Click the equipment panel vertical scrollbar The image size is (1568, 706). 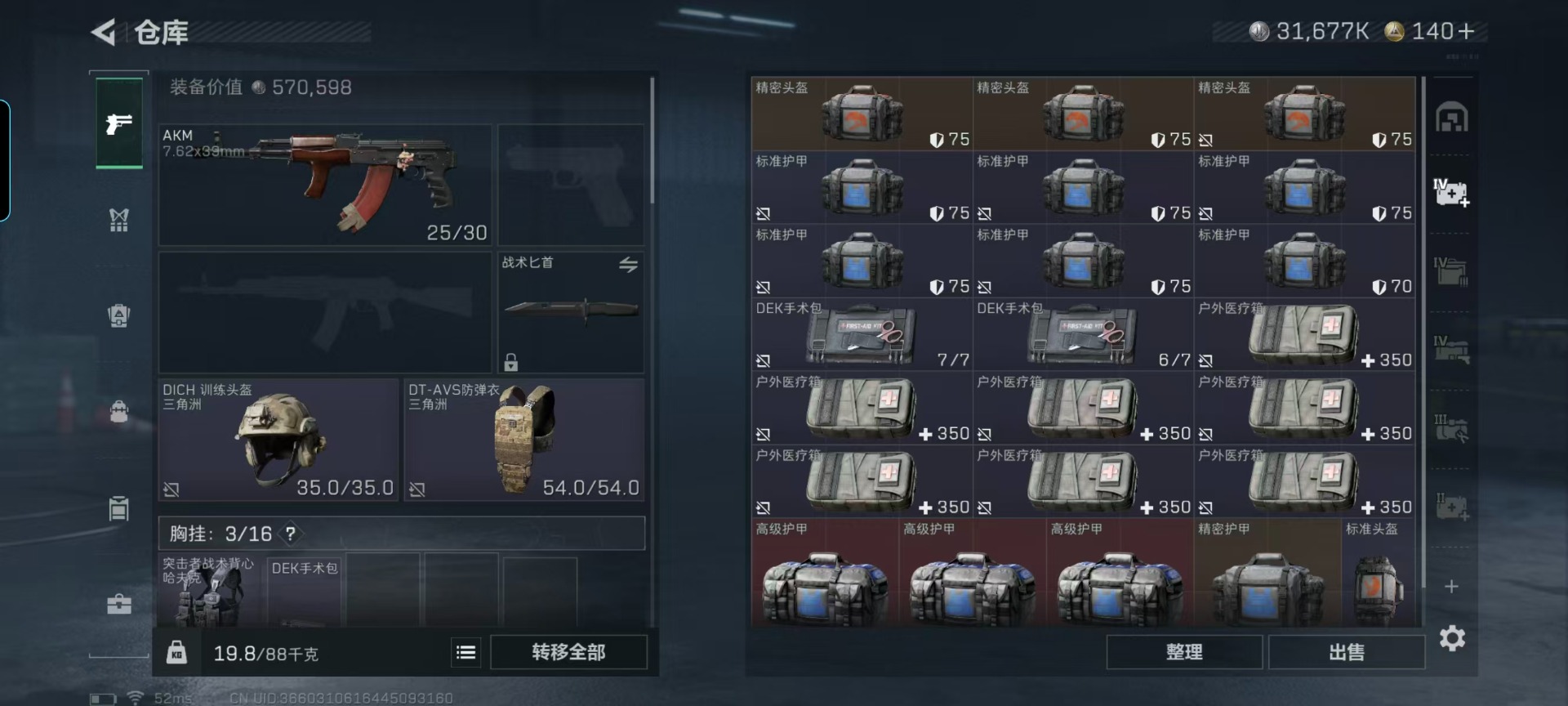(x=652, y=141)
